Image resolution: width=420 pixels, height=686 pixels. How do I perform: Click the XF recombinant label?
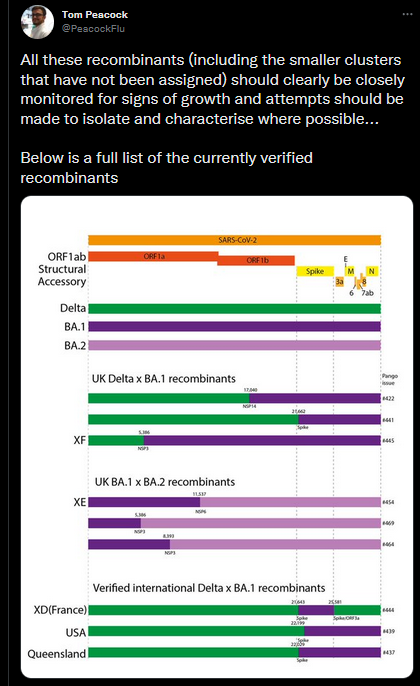80,440
